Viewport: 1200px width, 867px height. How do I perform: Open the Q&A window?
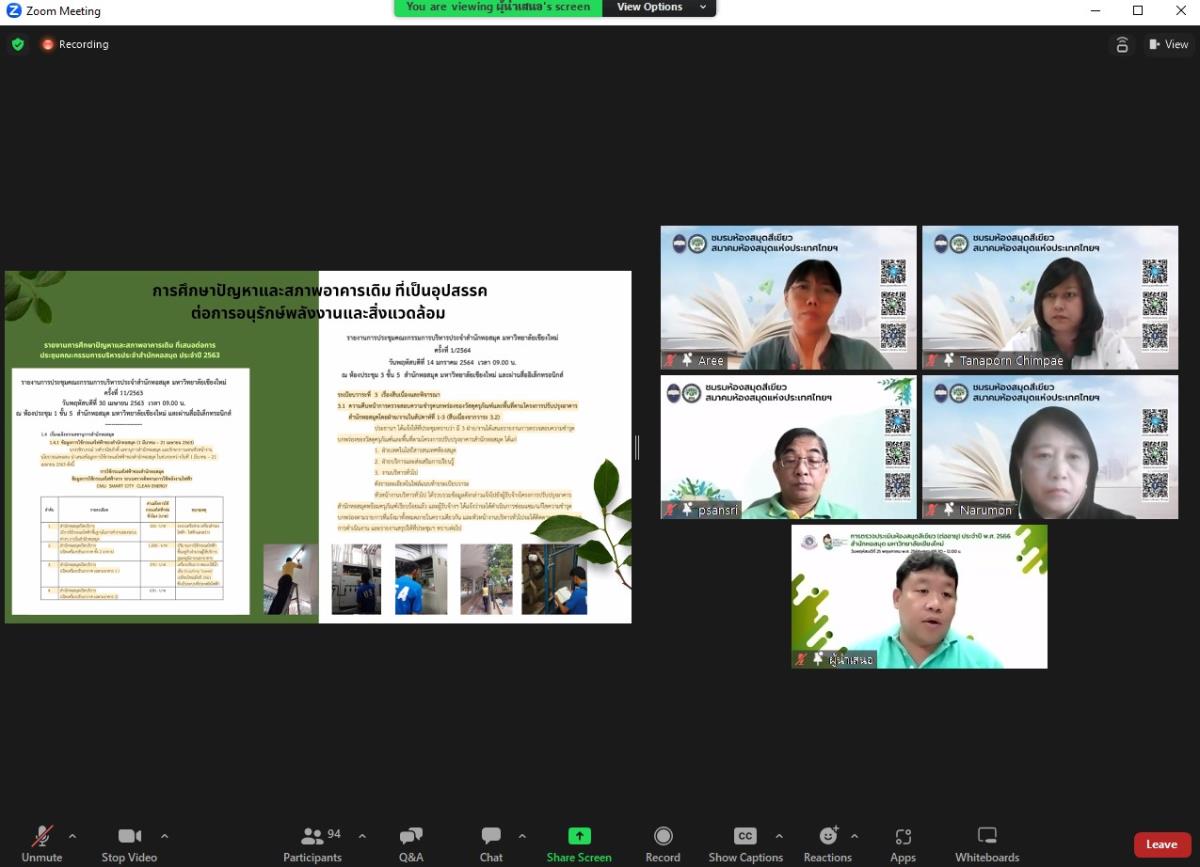[411, 843]
